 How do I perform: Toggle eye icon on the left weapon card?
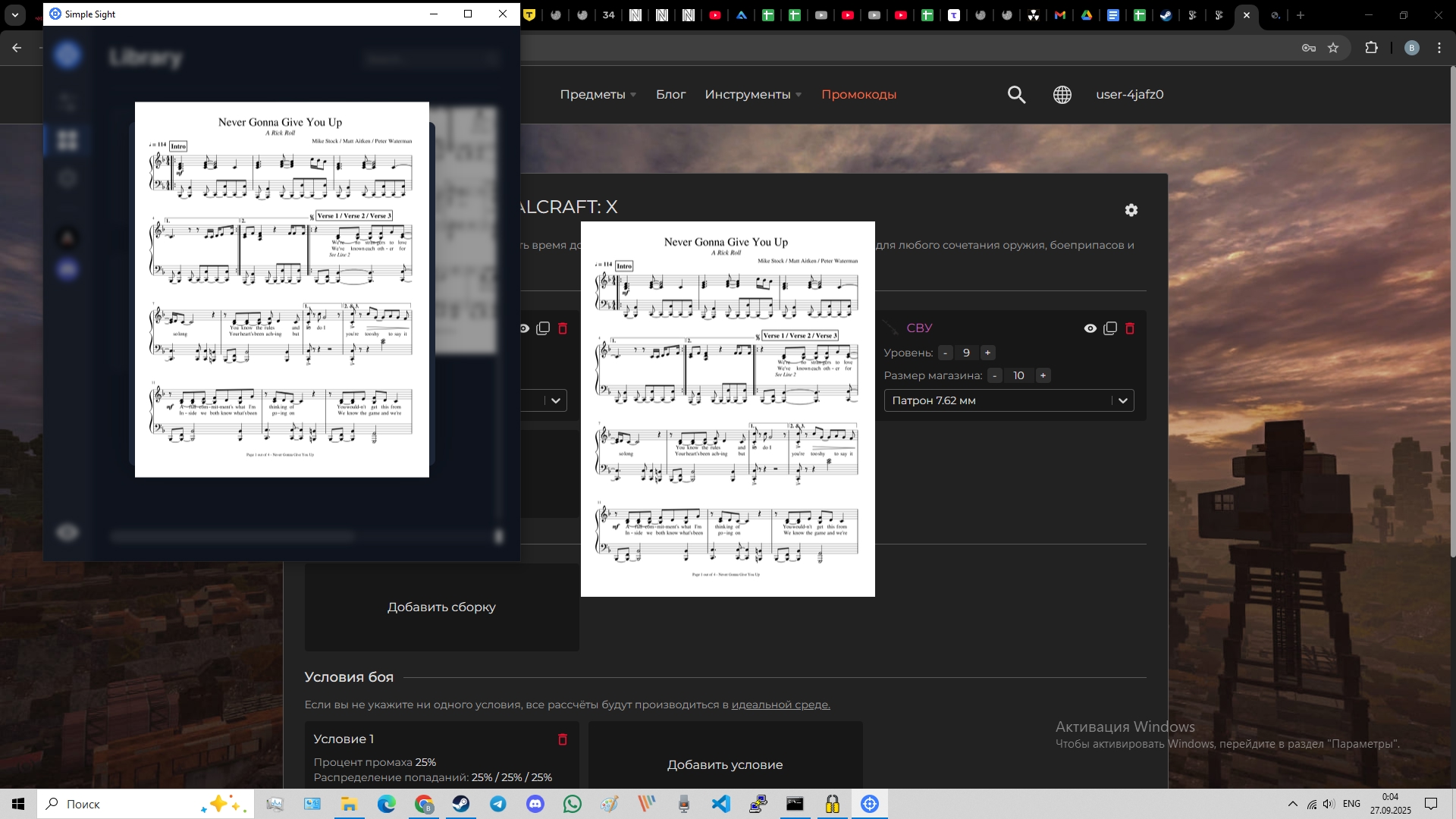[x=524, y=328]
